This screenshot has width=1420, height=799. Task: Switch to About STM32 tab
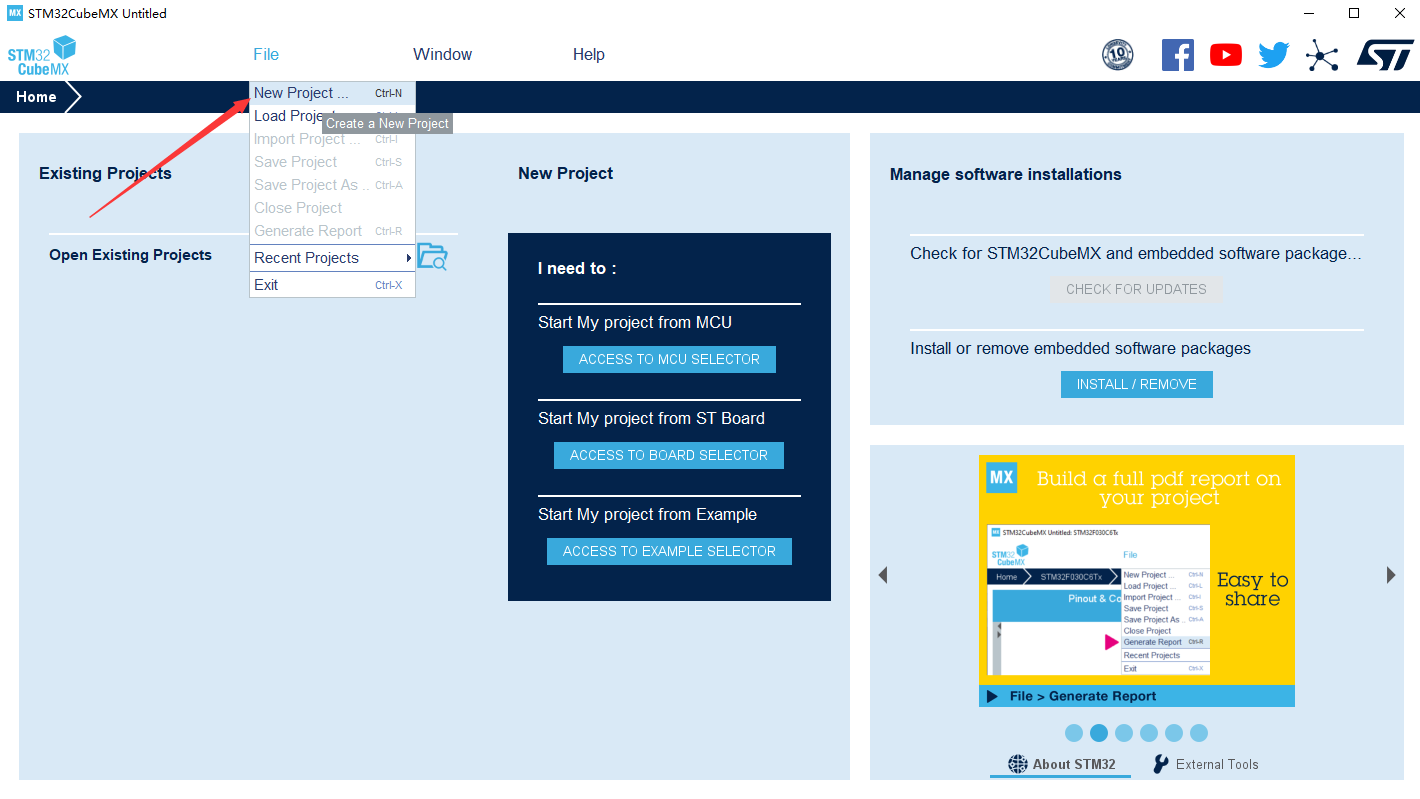[1061, 764]
